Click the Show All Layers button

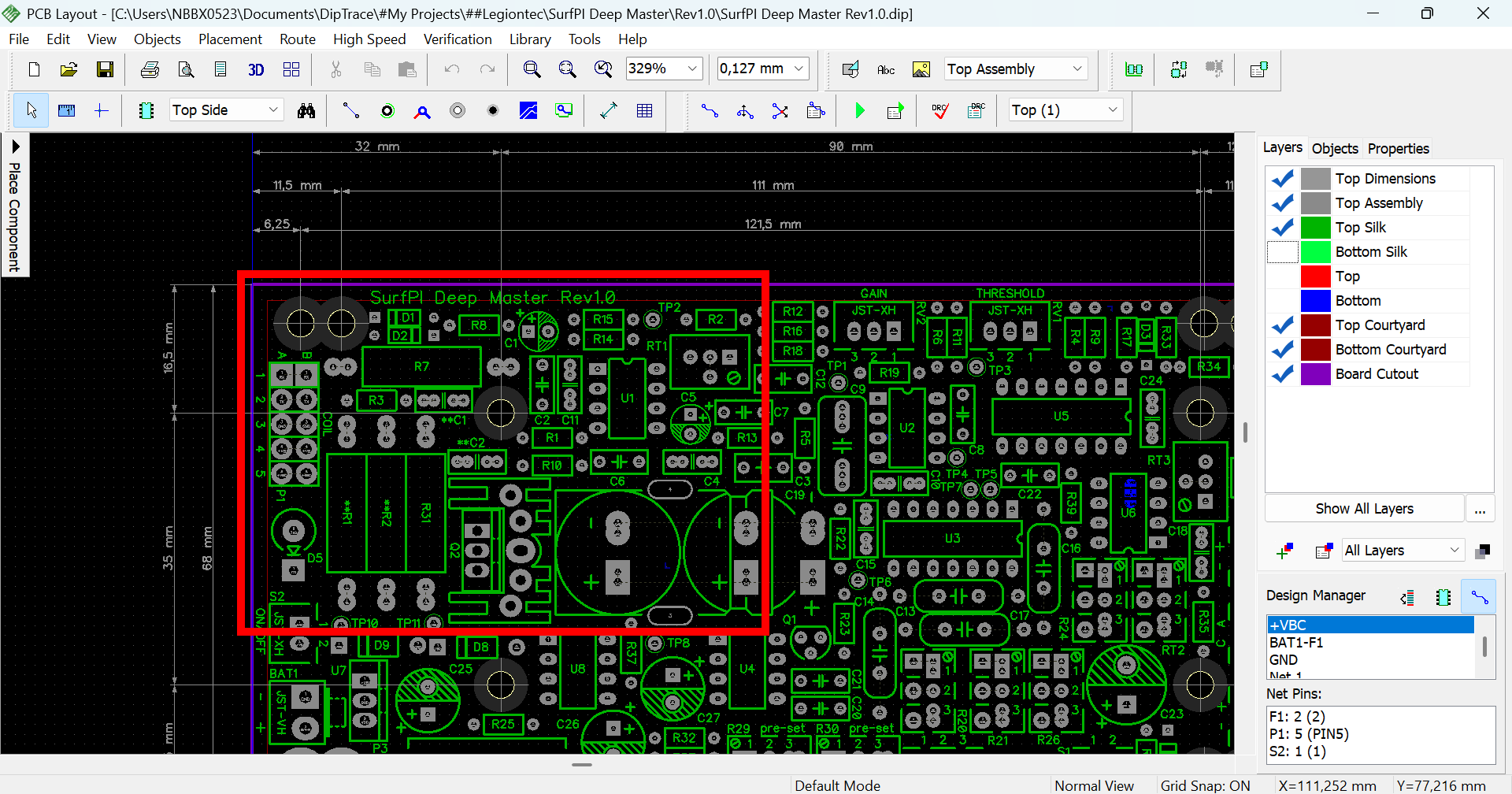(x=1364, y=509)
